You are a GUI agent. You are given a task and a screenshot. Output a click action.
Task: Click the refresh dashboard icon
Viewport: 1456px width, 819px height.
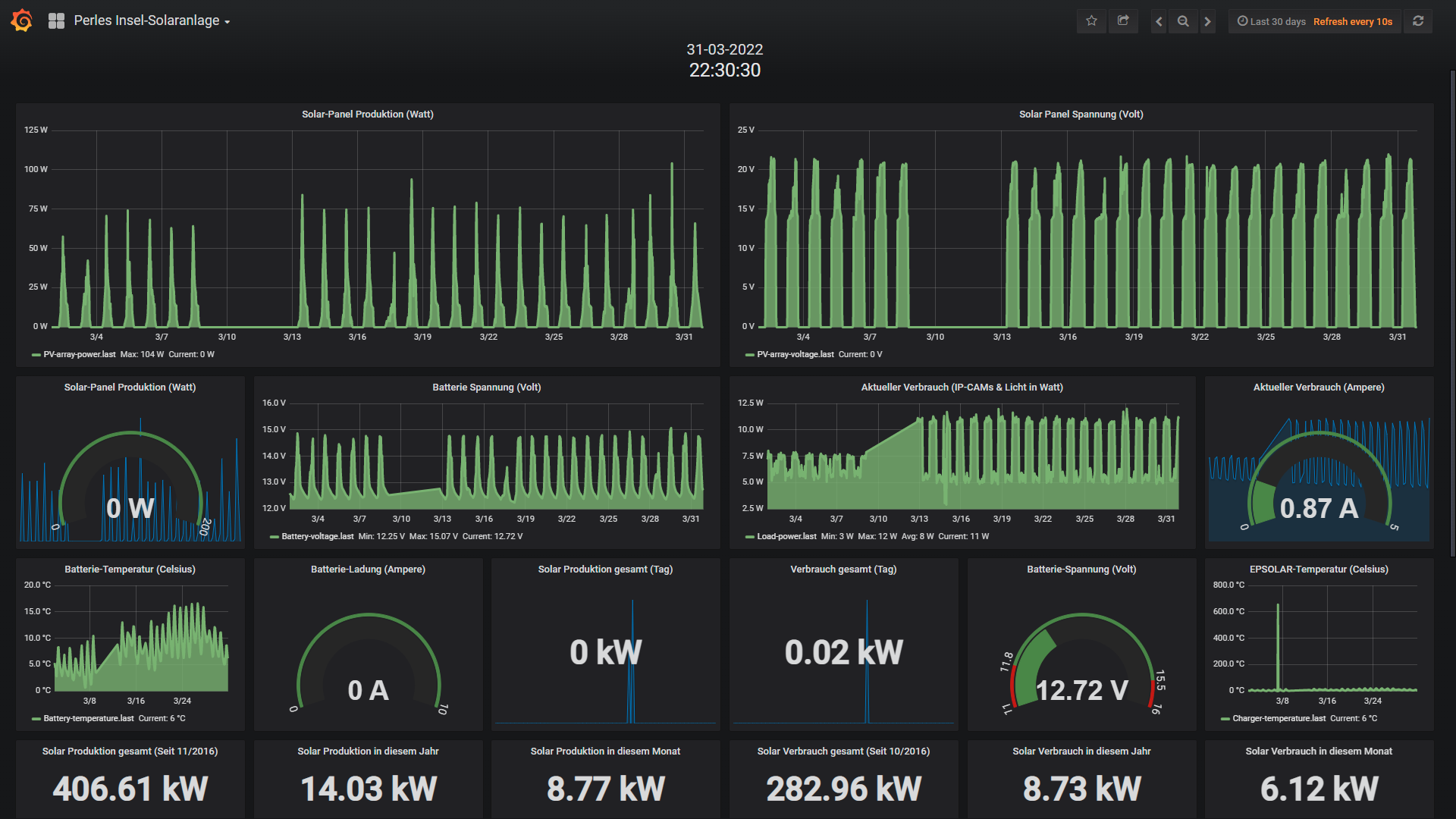click(1418, 21)
